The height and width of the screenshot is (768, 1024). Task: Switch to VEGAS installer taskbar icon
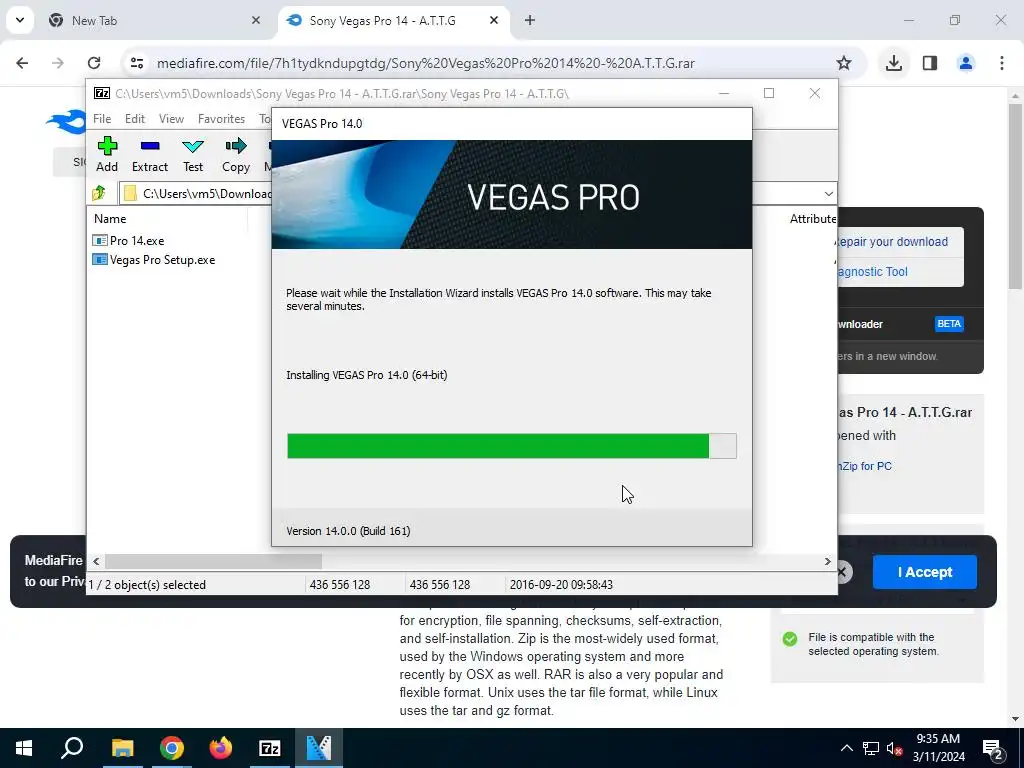click(319, 748)
